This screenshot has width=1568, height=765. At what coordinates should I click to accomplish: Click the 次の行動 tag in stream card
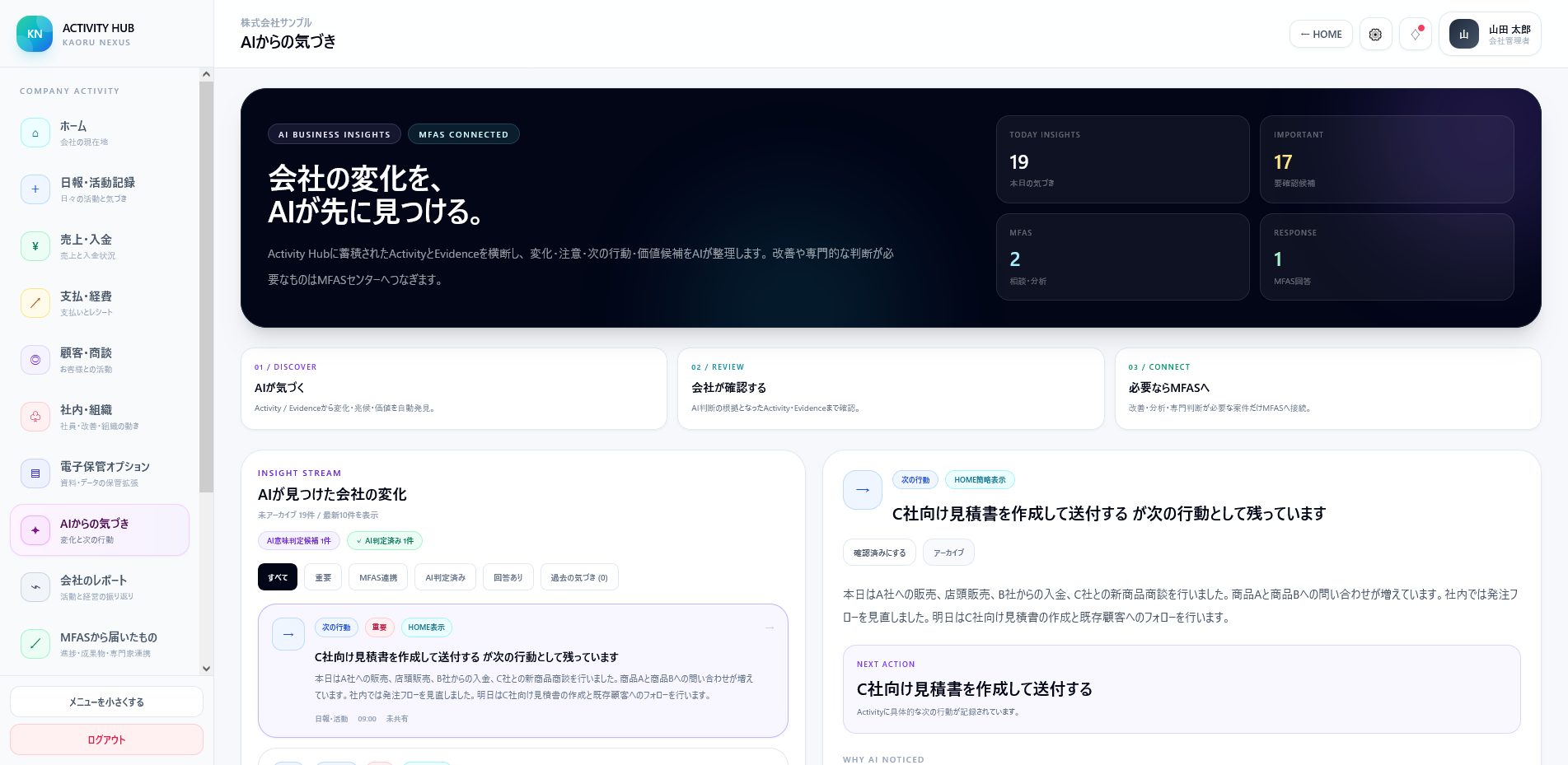pos(336,627)
